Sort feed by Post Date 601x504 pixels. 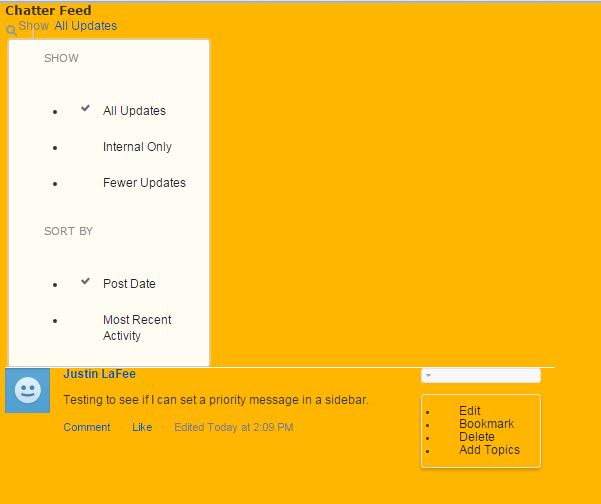click(x=129, y=284)
